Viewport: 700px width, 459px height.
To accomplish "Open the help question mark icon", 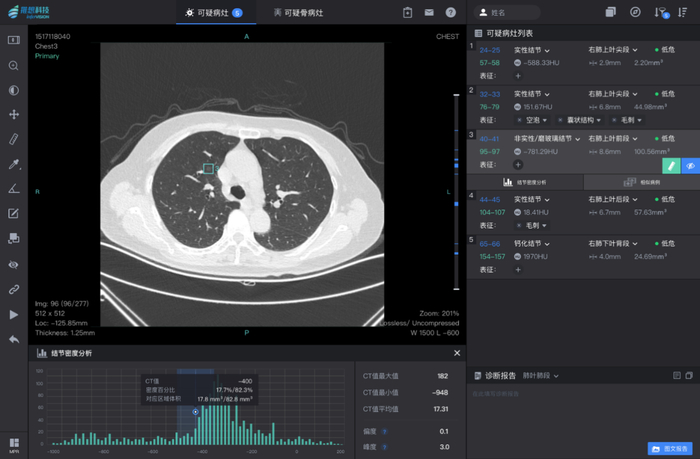I will 451,13.
